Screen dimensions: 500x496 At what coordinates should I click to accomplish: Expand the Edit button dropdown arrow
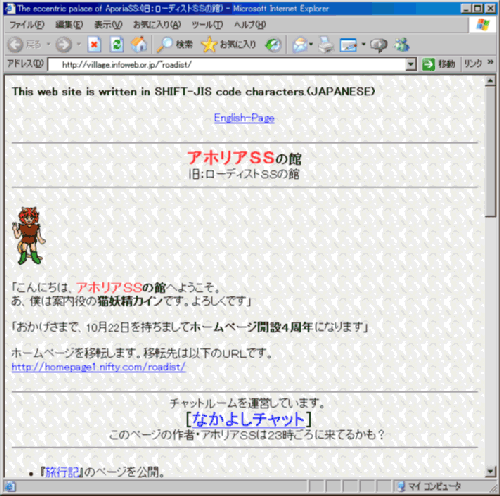point(363,44)
